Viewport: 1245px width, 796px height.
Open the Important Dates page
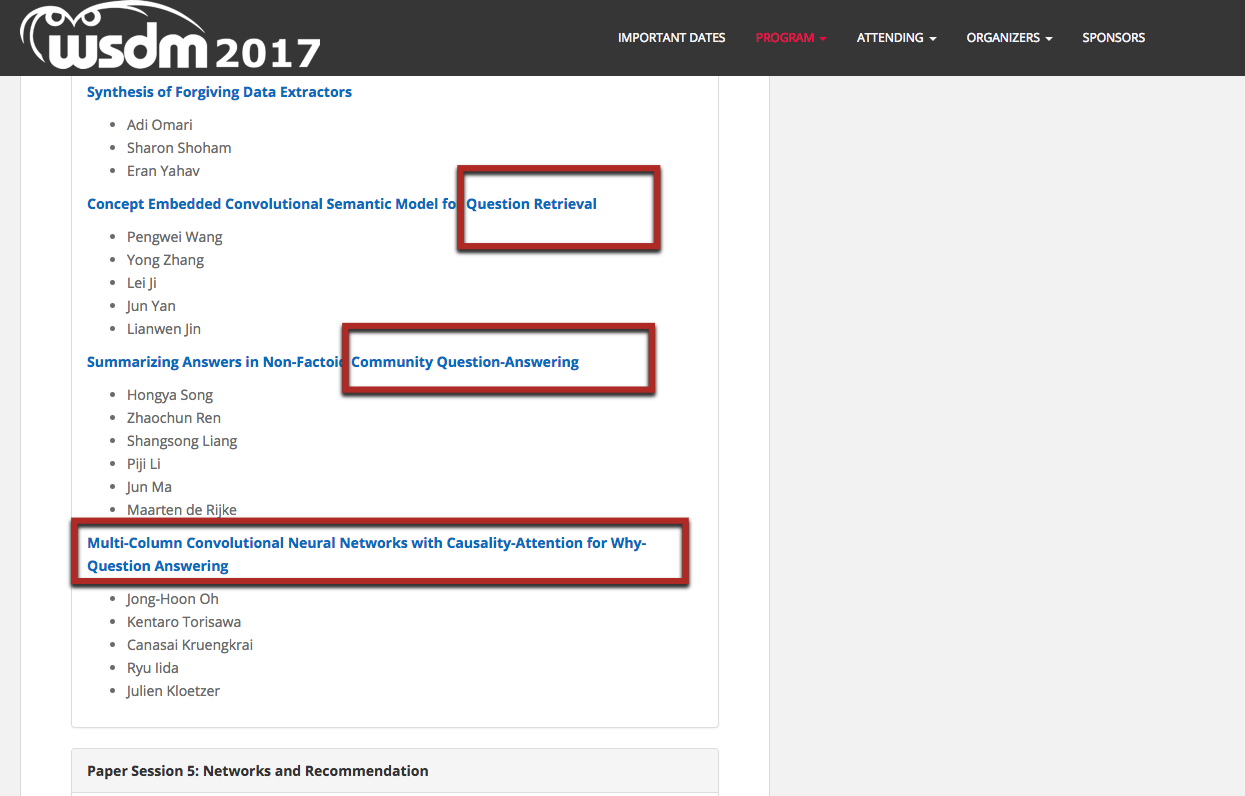coord(671,38)
